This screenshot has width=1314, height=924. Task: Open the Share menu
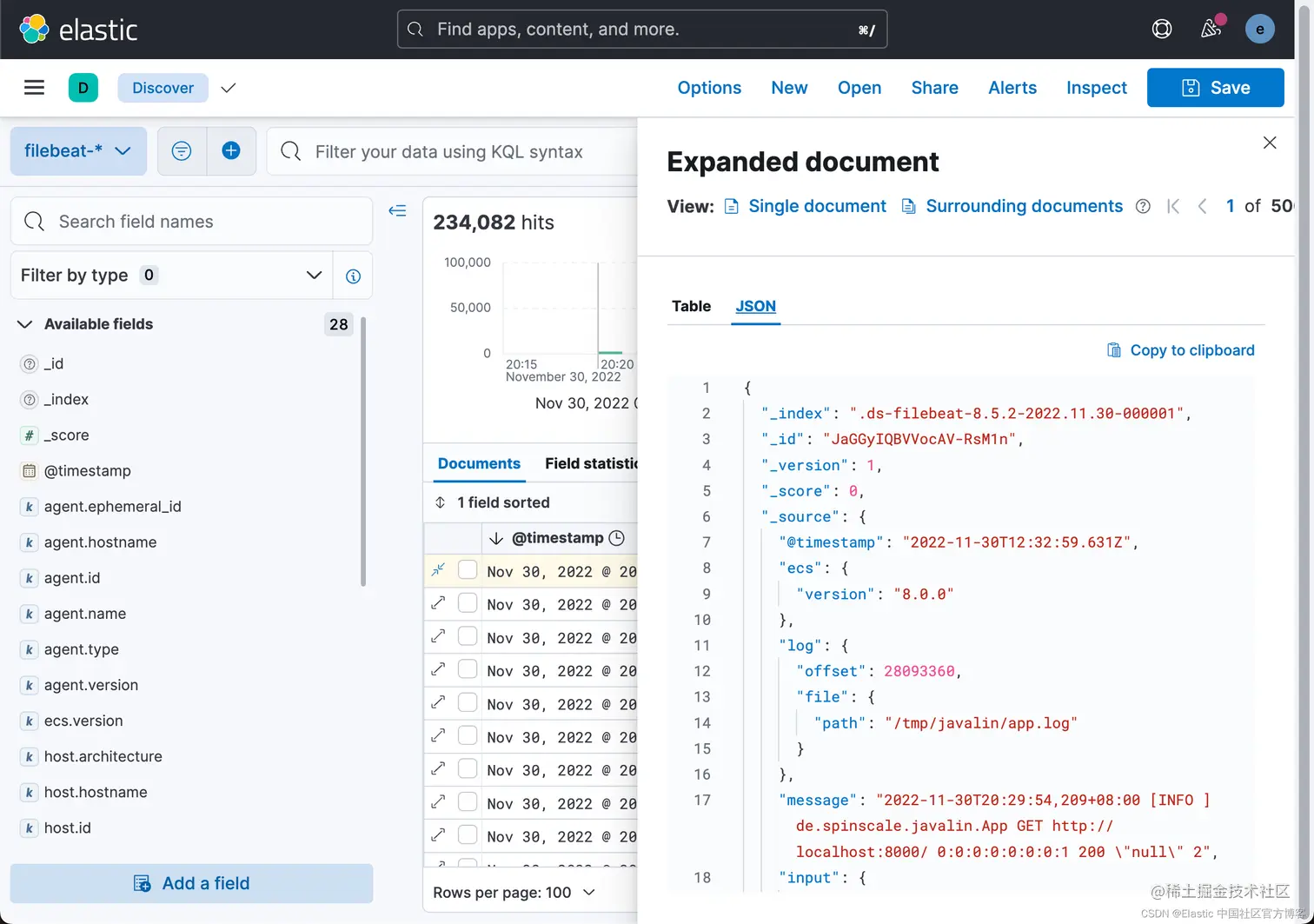point(934,88)
